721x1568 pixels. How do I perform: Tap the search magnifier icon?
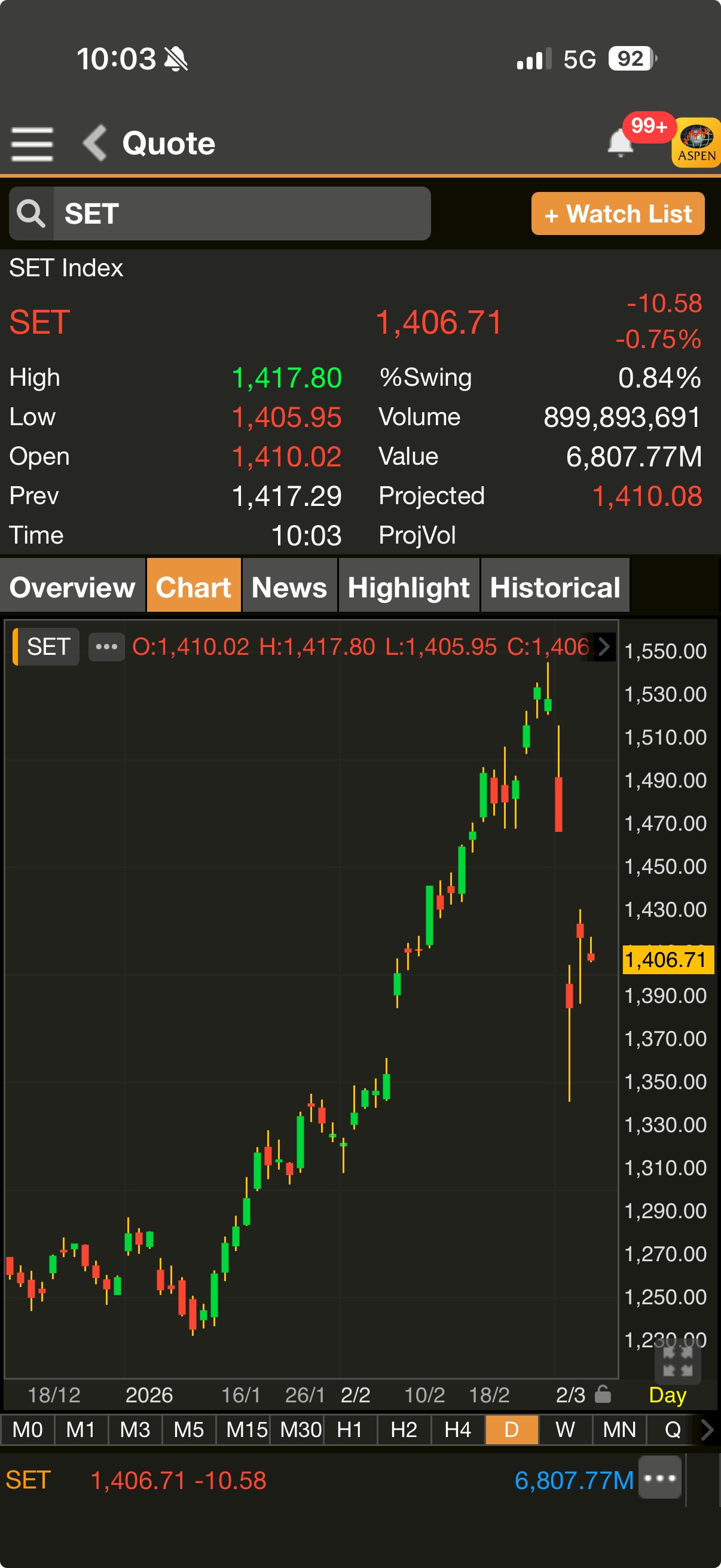pyautogui.click(x=31, y=213)
